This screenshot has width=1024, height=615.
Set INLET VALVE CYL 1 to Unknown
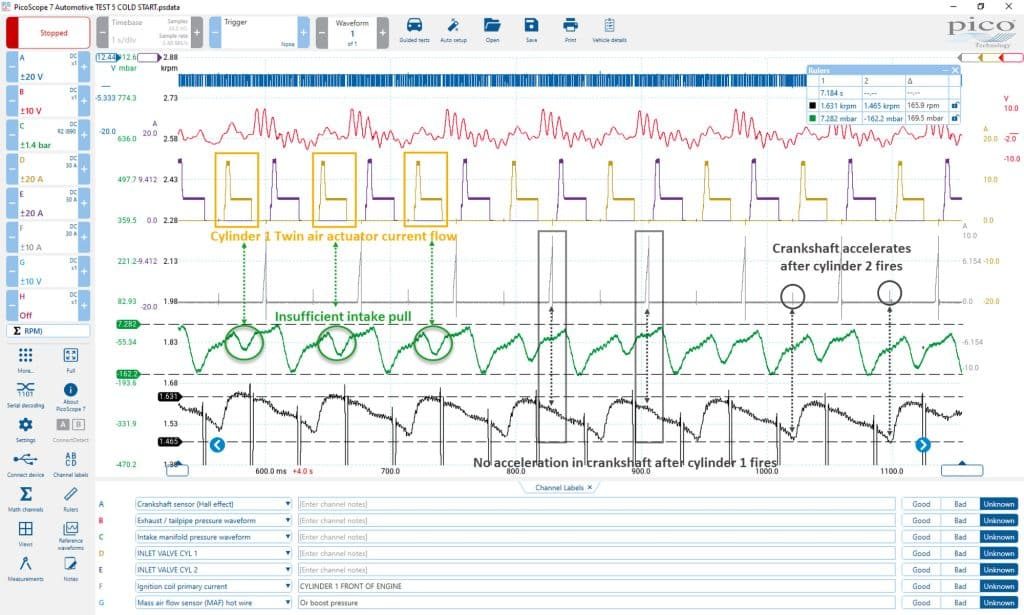999,553
